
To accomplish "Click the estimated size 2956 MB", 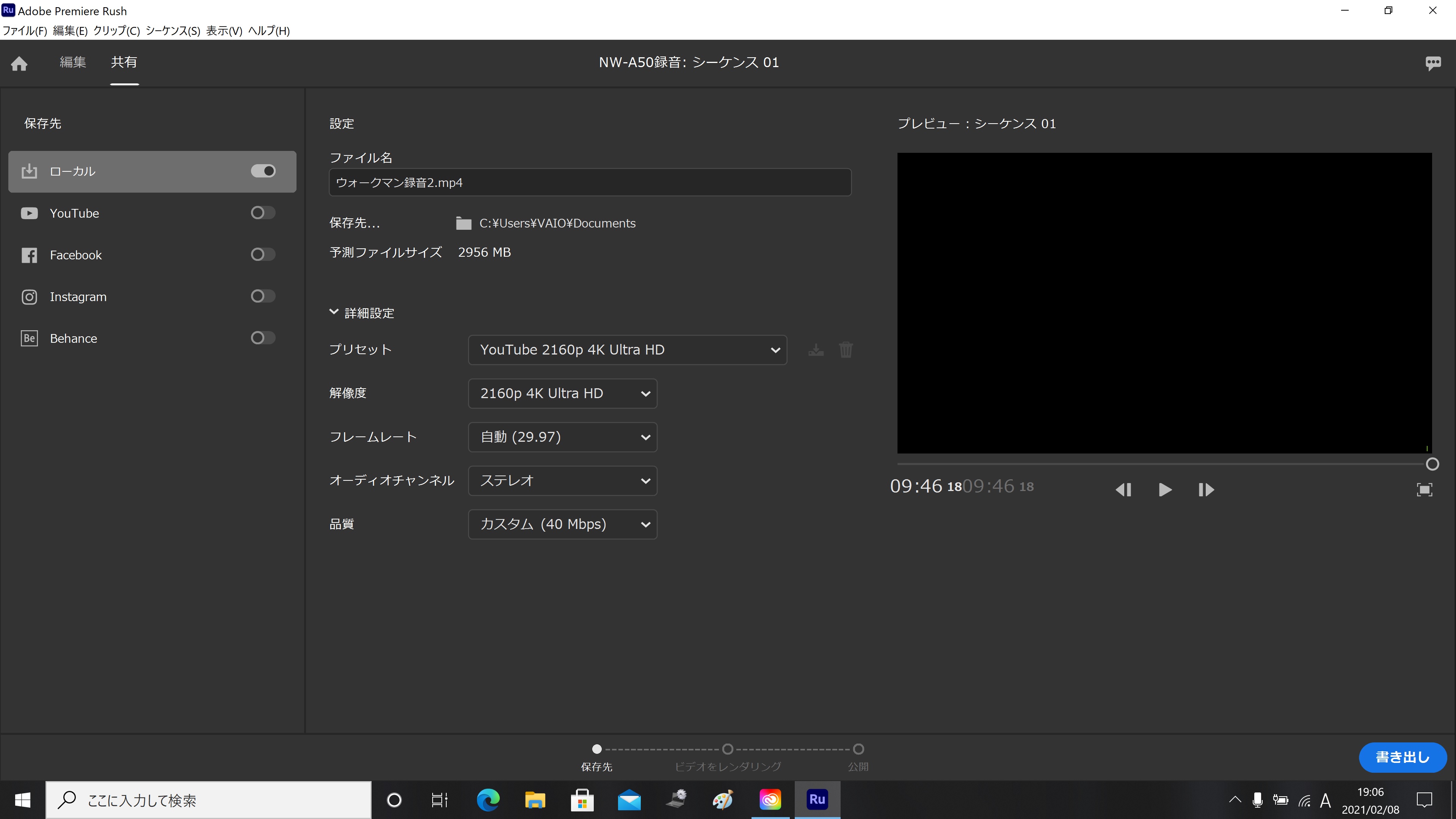I will pyautogui.click(x=484, y=252).
